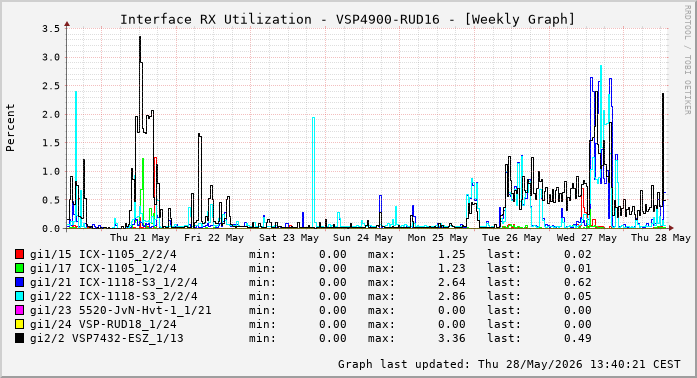This screenshot has width=697, height=378.
Task: Click legend label gi2/2 VSP7432-ESZ_1/13
Action: click(107, 338)
